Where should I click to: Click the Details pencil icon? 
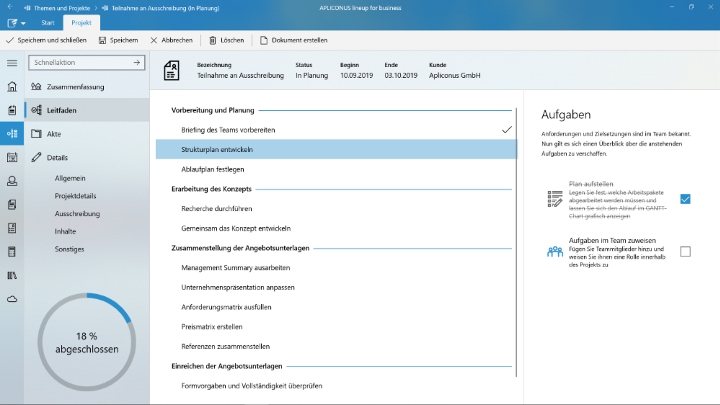point(36,157)
